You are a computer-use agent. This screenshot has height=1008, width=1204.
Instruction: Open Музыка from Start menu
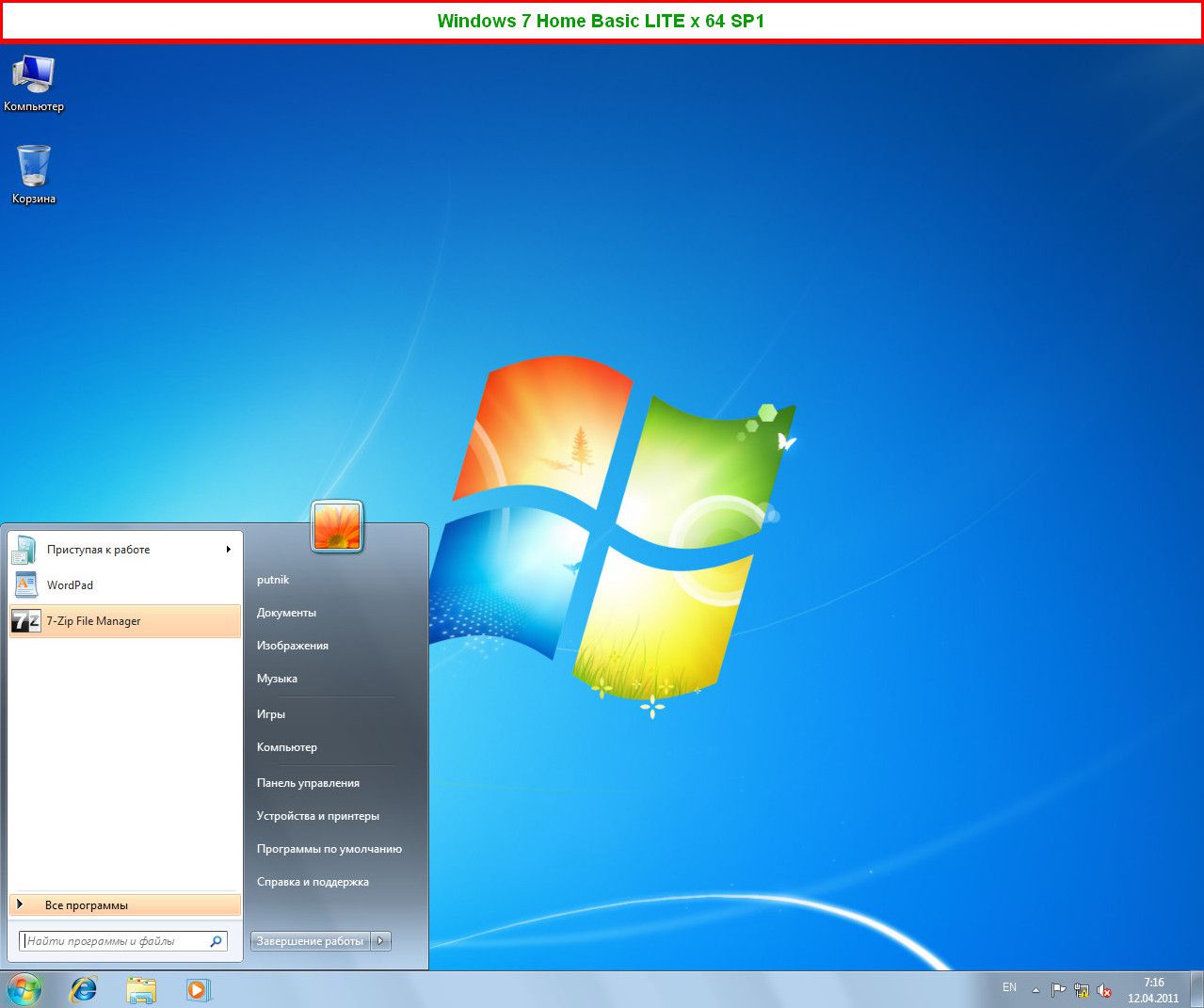277,679
